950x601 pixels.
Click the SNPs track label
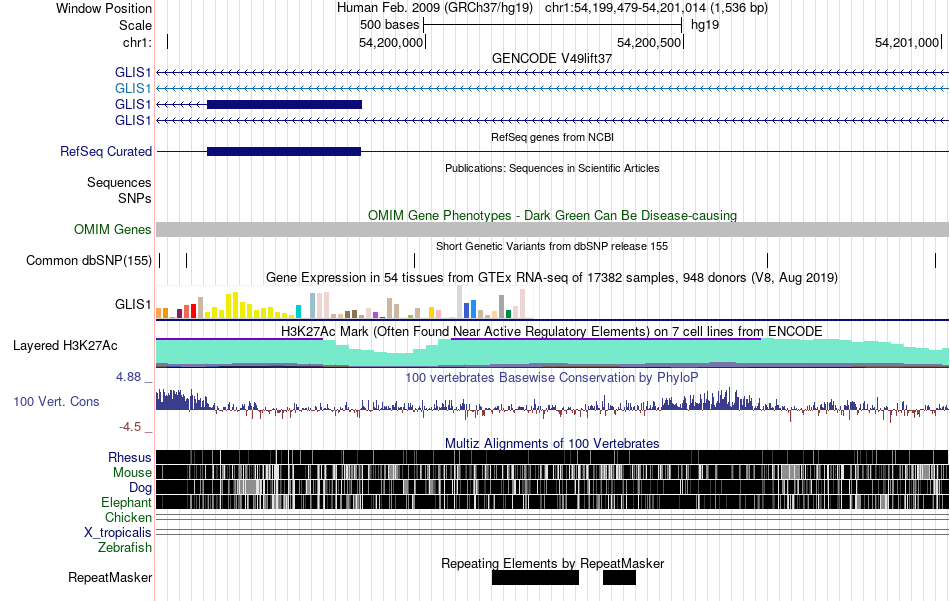pyautogui.click(x=135, y=198)
